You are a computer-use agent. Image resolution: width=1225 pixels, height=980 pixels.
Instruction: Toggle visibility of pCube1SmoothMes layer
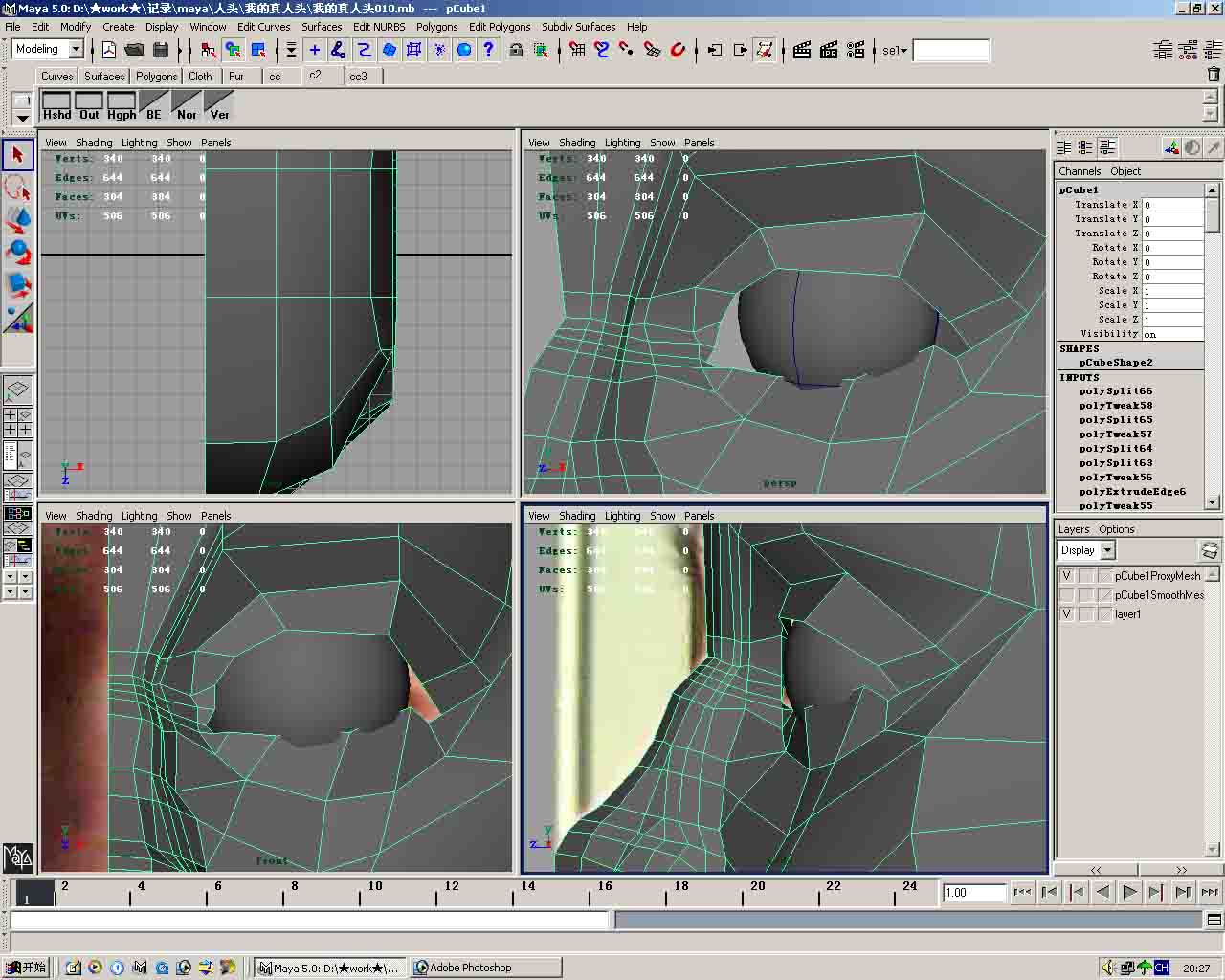click(x=1067, y=595)
